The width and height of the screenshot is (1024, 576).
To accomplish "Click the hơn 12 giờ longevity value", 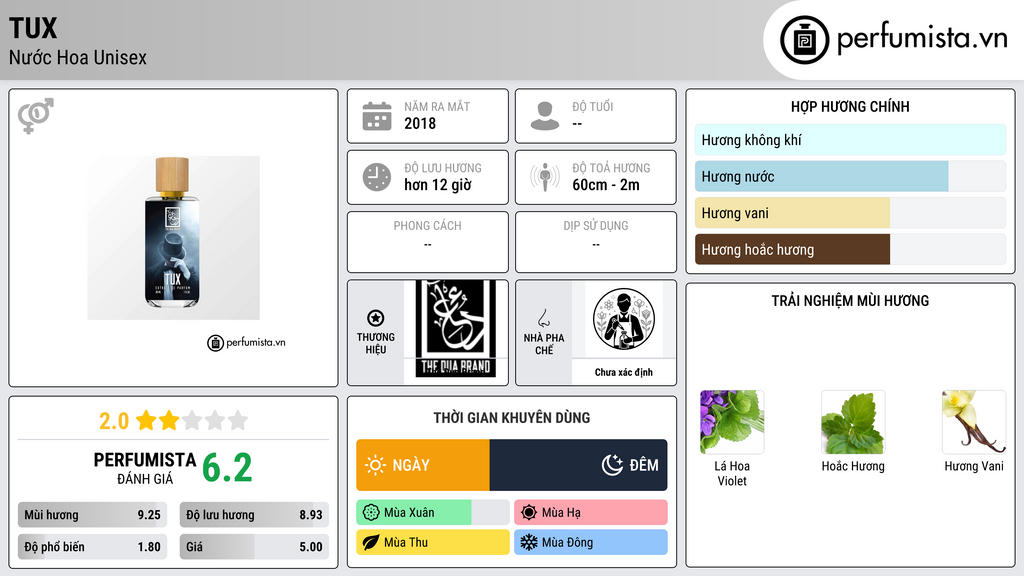I will tap(438, 185).
